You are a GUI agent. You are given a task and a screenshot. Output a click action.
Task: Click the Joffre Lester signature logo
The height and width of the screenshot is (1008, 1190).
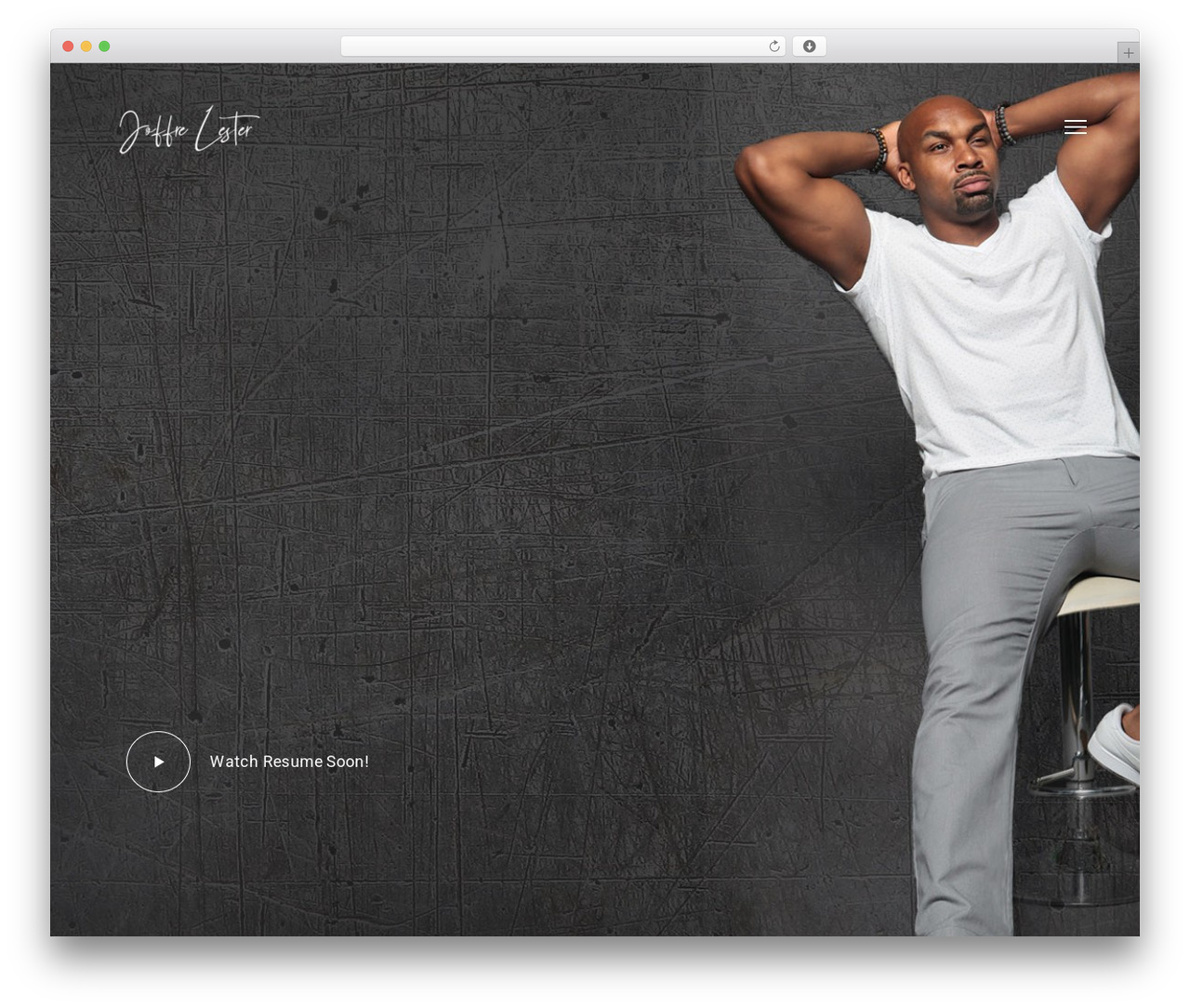(x=190, y=131)
